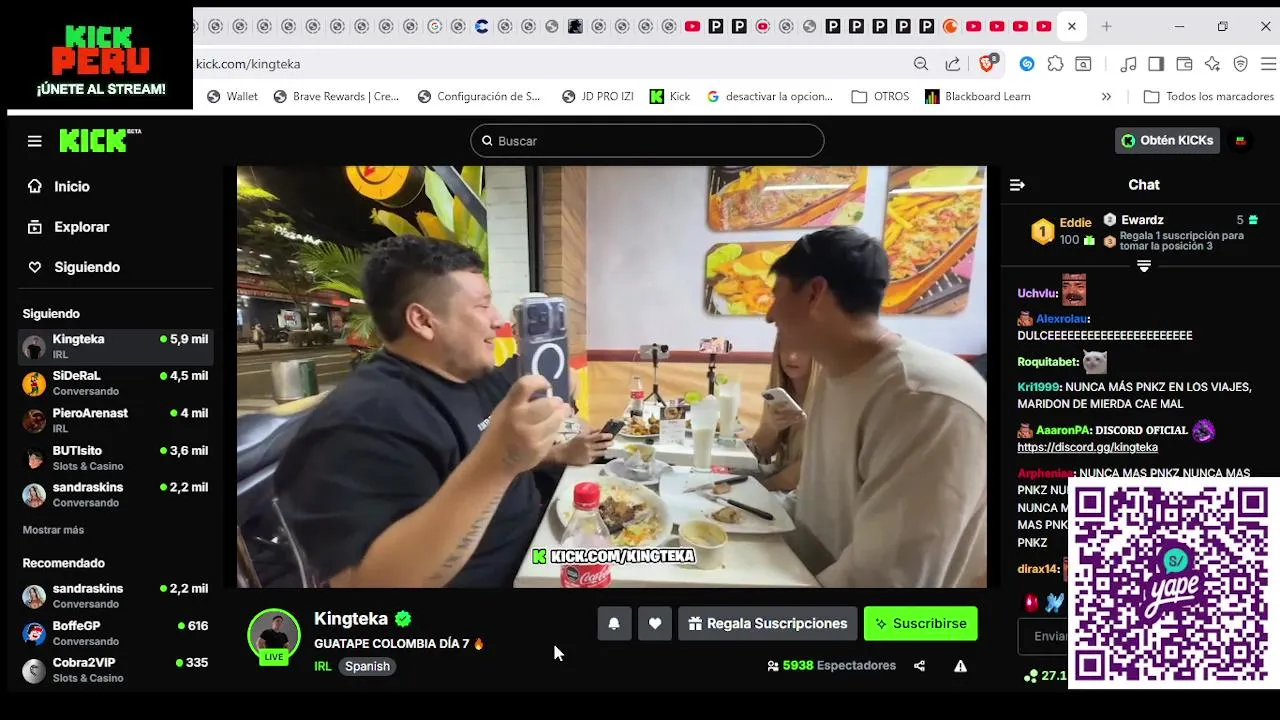Viewport: 1280px width, 720px height.
Task: Click the 5938 Espectadores viewer count
Action: click(831, 666)
